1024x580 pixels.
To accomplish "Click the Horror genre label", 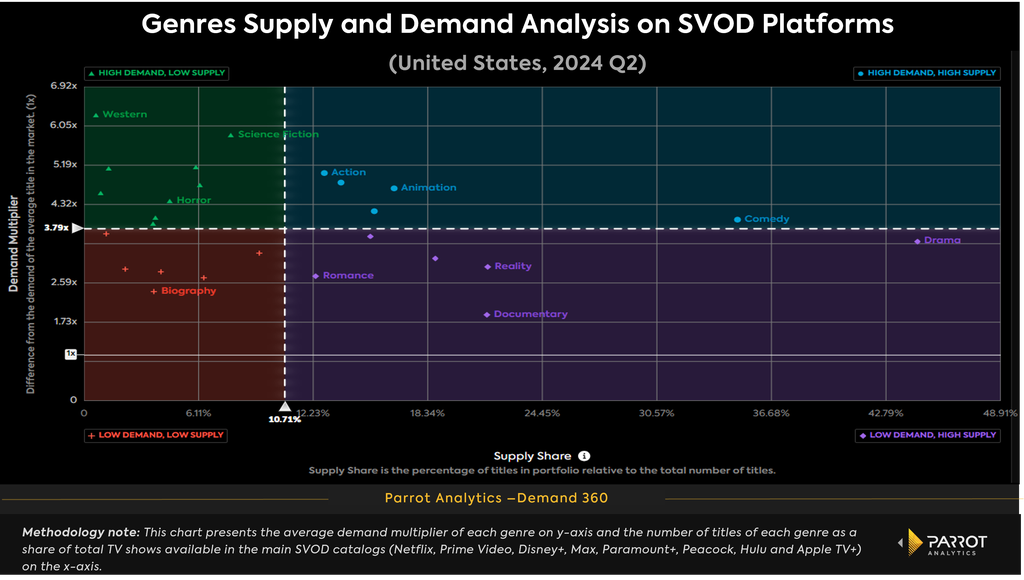I will 193,200.
